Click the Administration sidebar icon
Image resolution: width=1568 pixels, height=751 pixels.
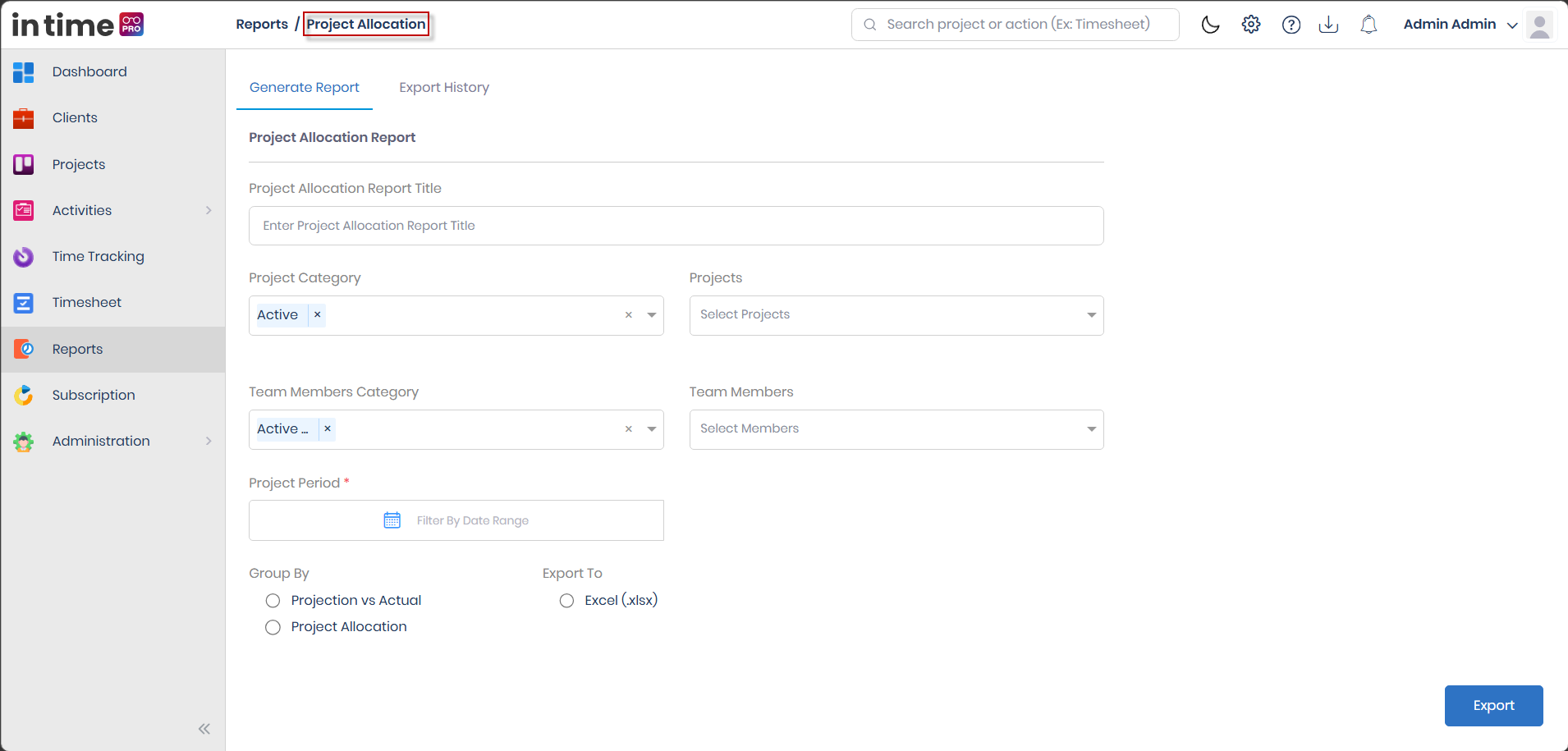point(24,442)
